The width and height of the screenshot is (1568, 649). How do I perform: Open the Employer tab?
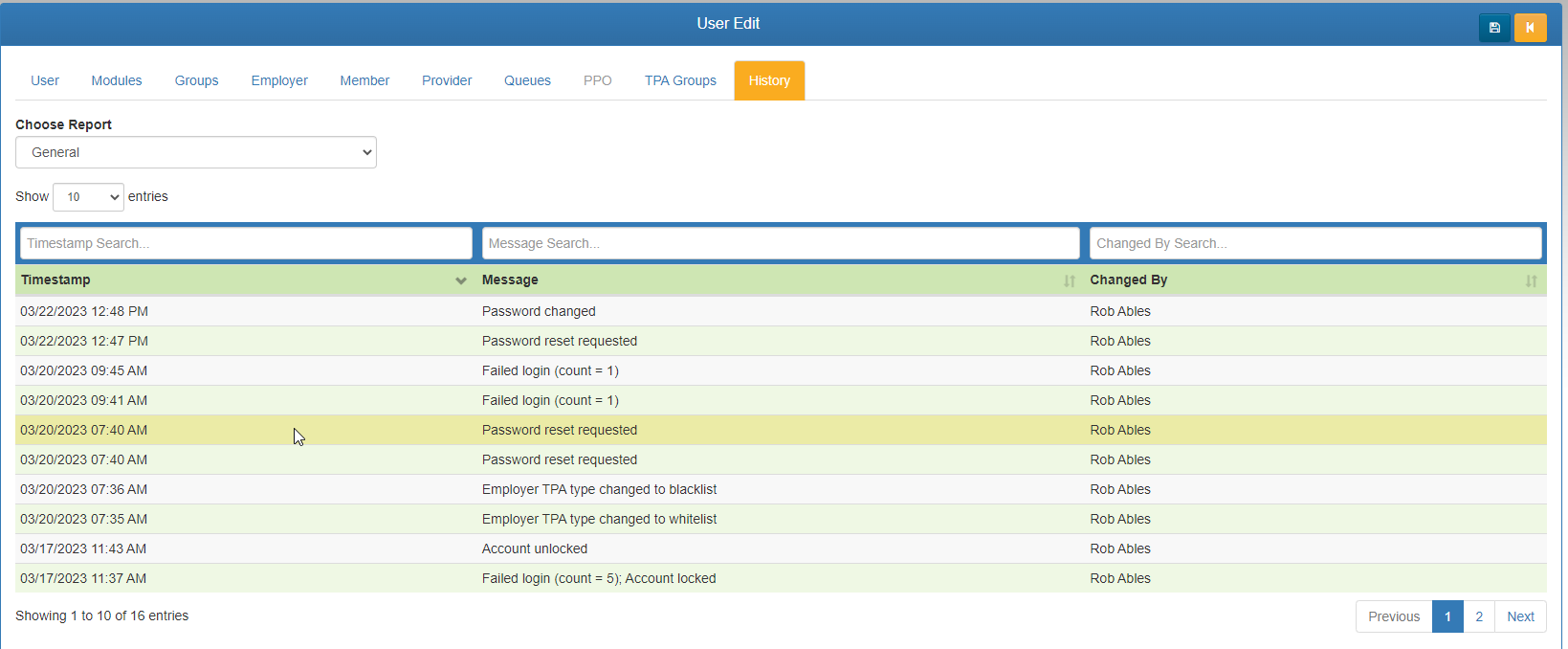tap(279, 80)
